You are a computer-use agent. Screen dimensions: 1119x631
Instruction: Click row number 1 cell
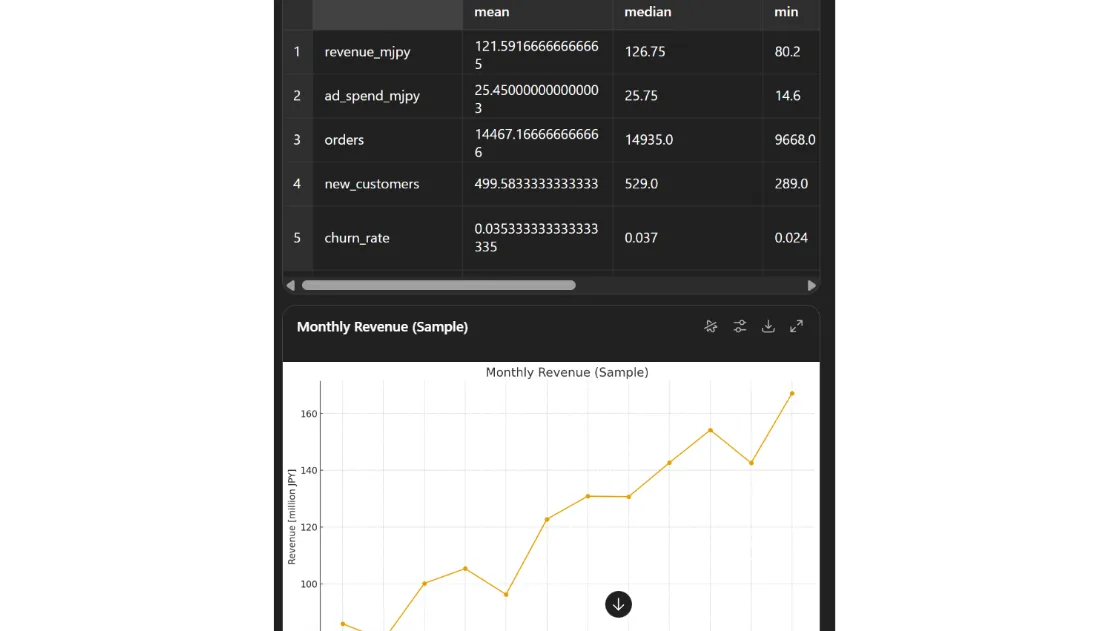click(x=297, y=52)
